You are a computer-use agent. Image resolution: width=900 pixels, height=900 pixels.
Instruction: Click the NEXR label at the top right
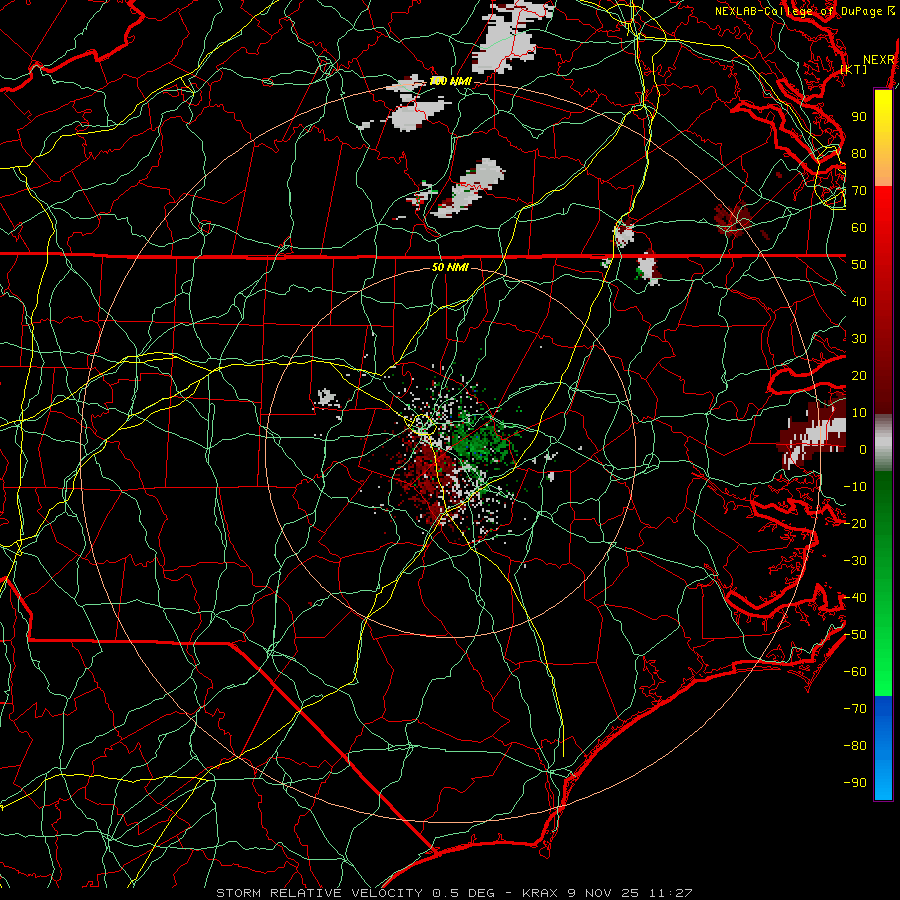coord(879,60)
